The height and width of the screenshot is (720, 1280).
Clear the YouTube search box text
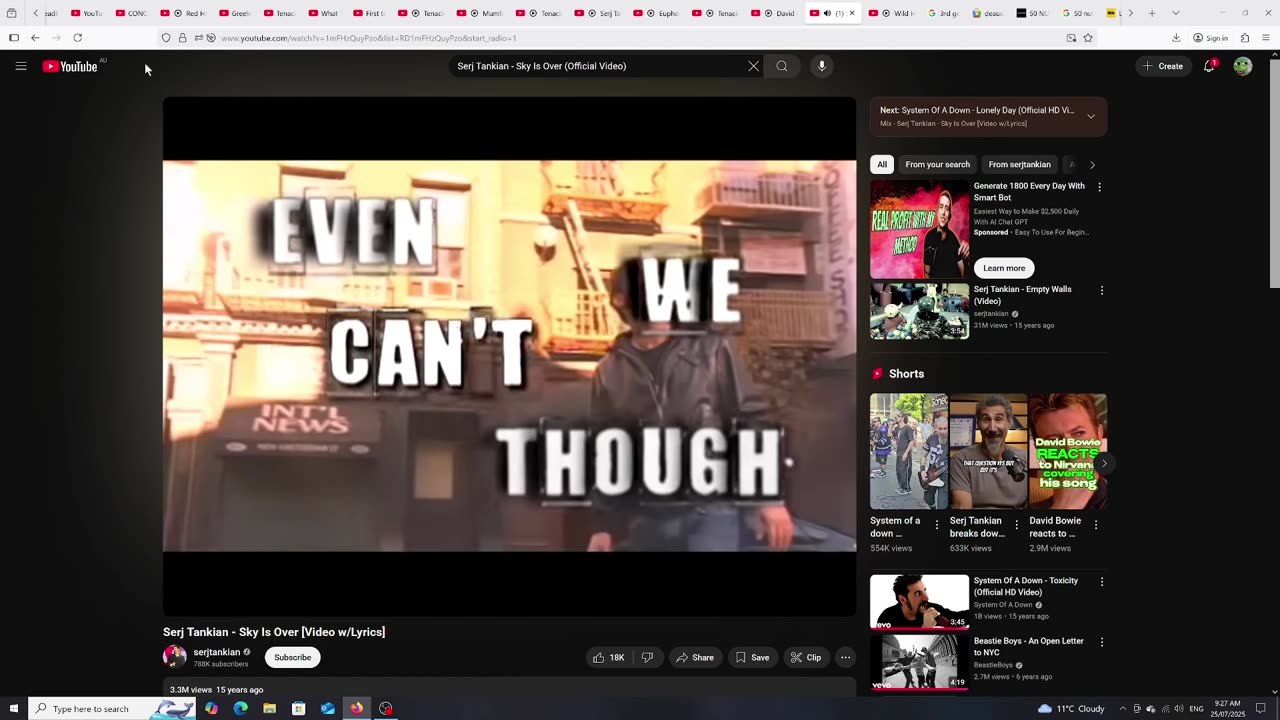pyautogui.click(x=753, y=66)
